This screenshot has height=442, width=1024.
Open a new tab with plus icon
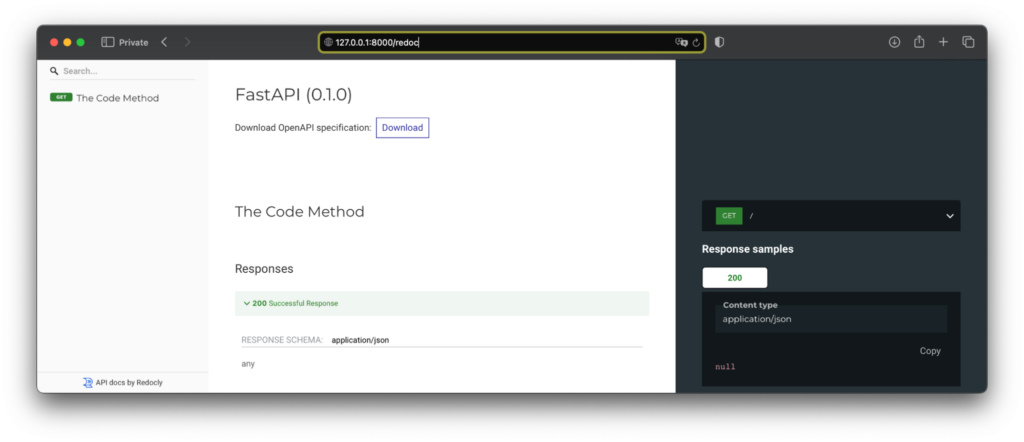(943, 42)
